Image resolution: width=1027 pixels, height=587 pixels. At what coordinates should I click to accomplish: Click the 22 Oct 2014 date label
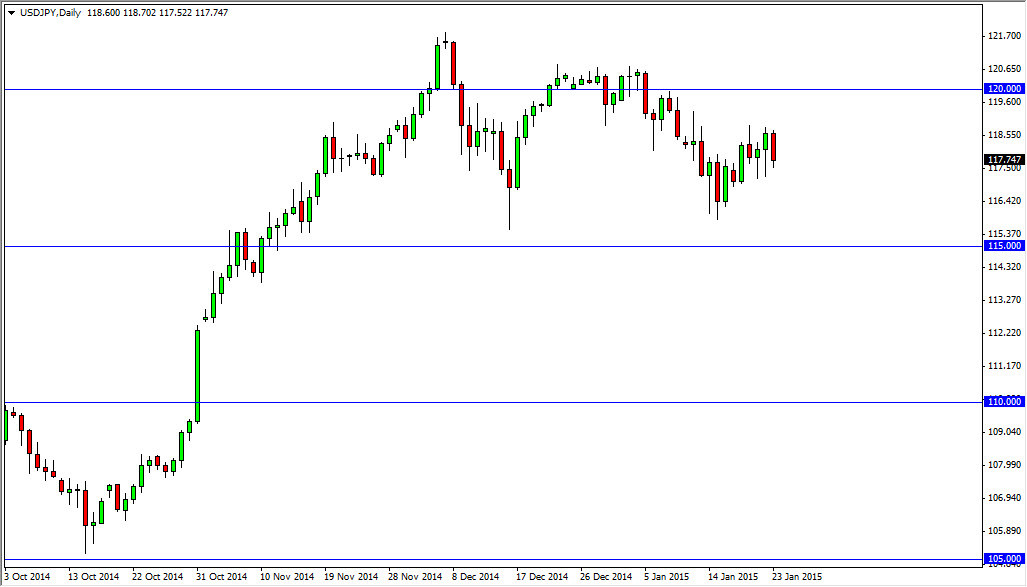coord(158,577)
